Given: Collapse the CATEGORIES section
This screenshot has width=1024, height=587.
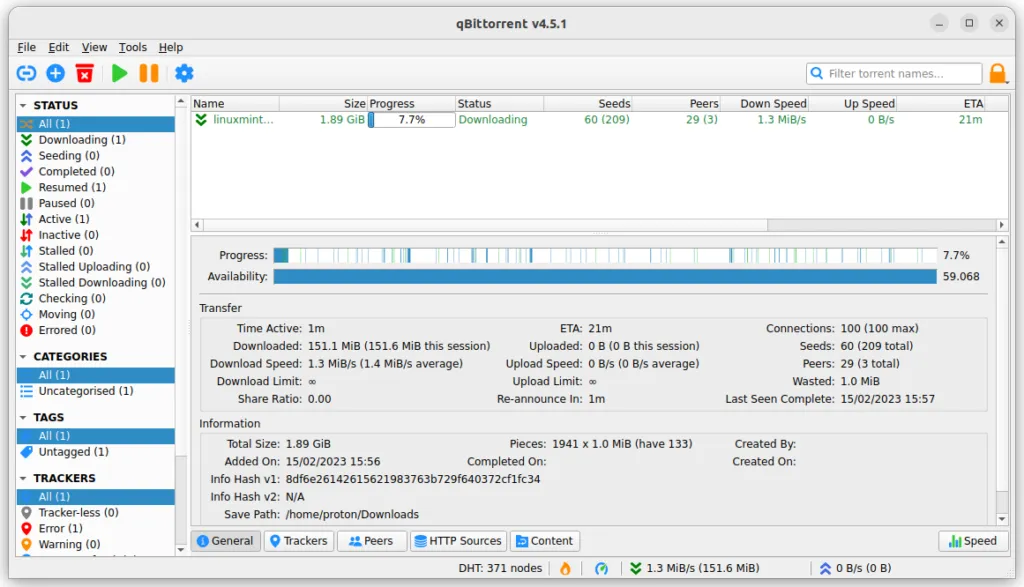Looking at the screenshot, I should [23, 357].
